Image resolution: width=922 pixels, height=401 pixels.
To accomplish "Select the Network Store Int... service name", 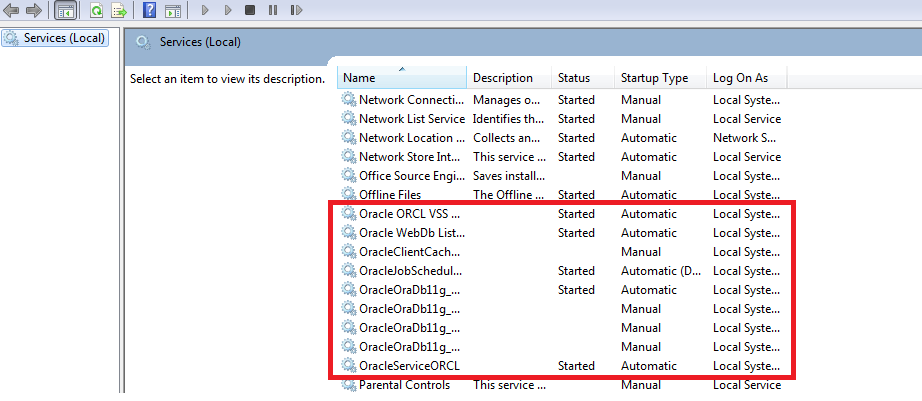I will [x=409, y=156].
